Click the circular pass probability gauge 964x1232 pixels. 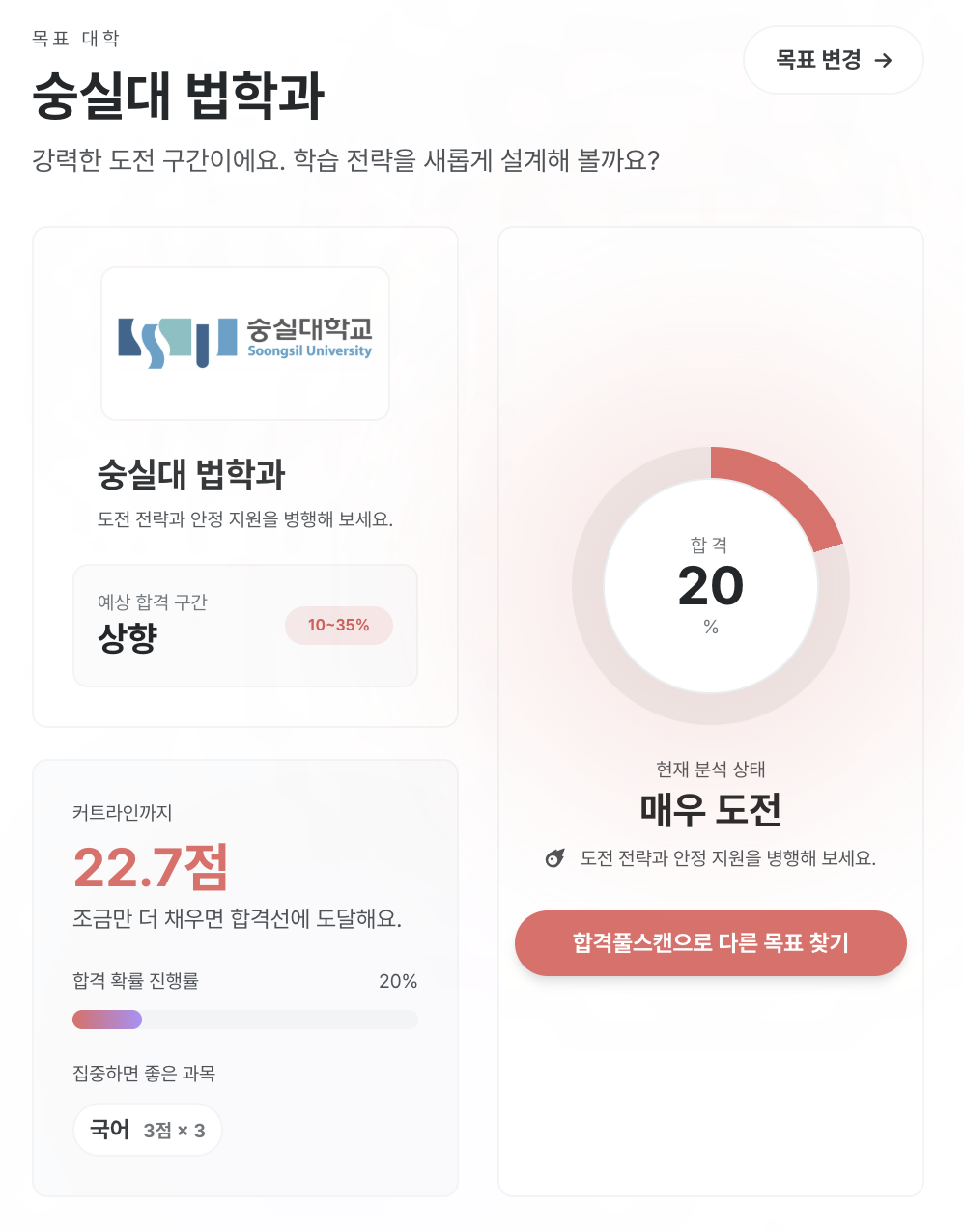pyautogui.click(x=711, y=586)
